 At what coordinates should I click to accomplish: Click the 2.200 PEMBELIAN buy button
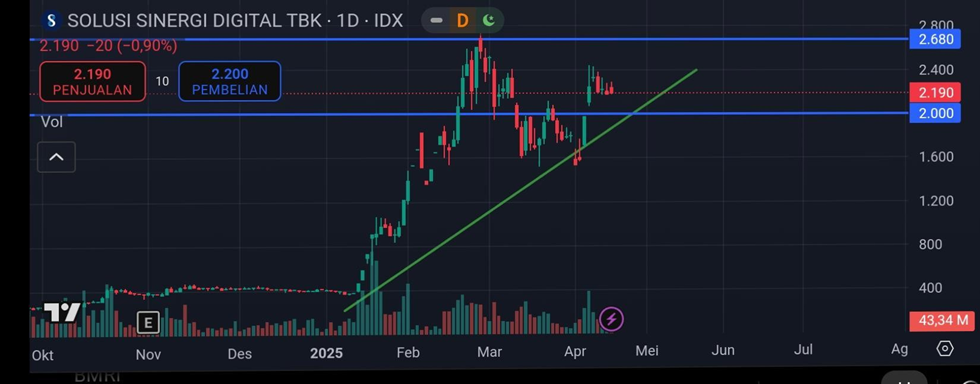click(229, 81)
